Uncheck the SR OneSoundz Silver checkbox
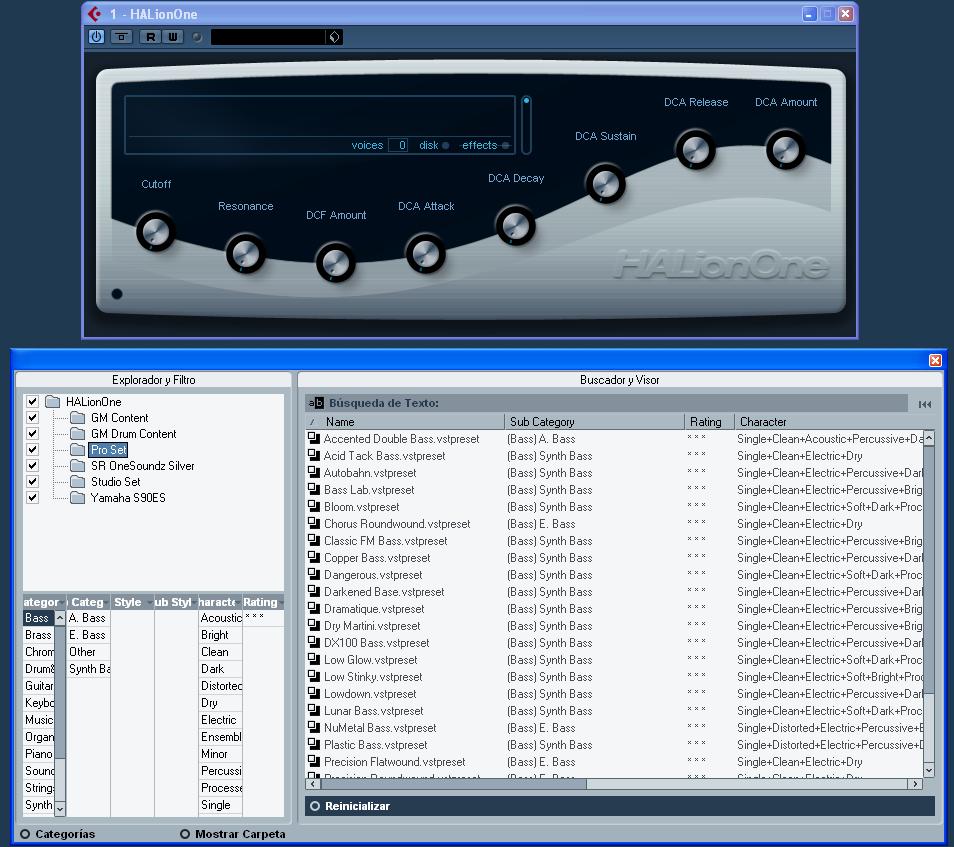 [x=32, y=465]
